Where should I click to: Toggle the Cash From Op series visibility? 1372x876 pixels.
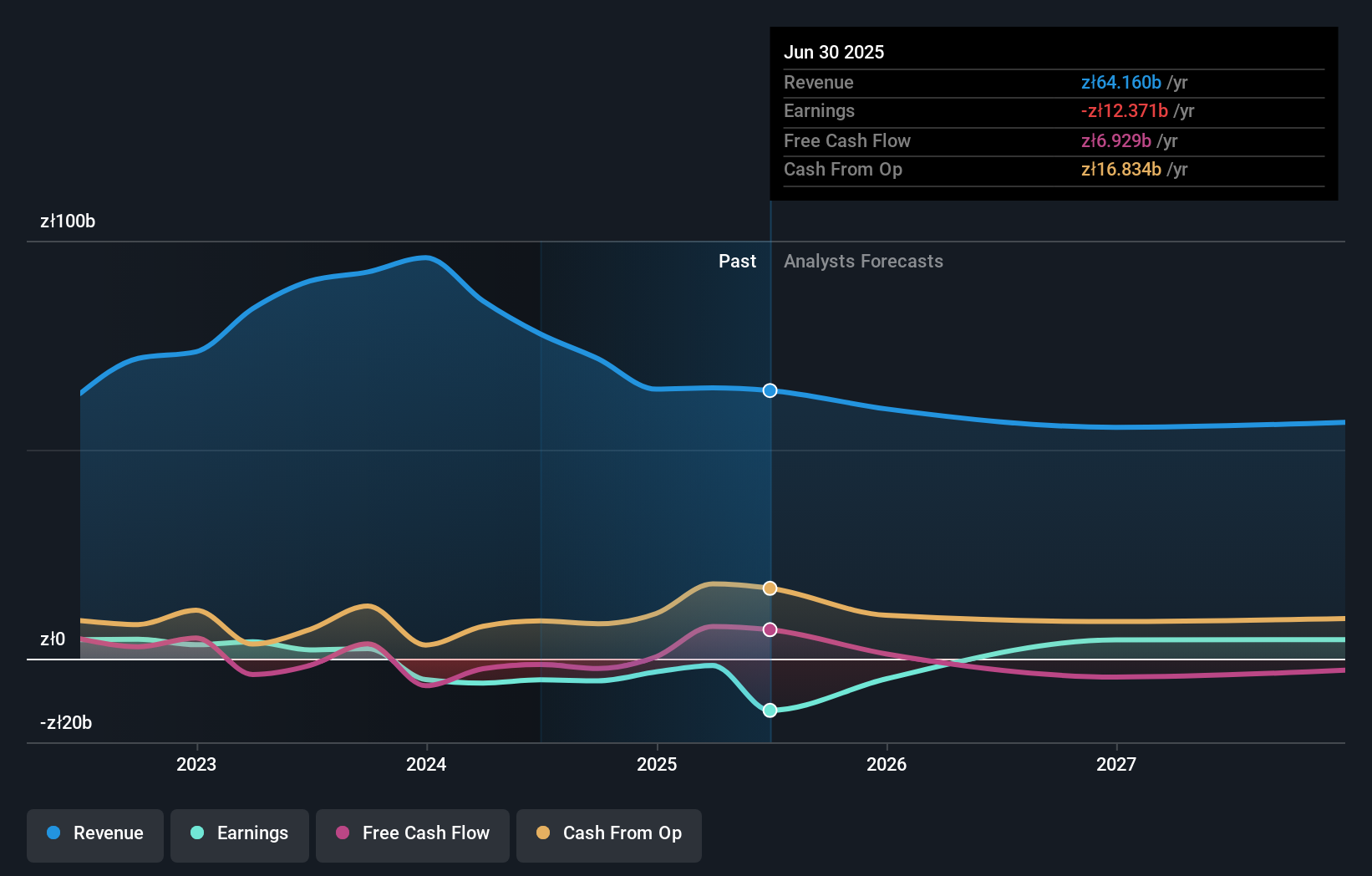point(608,833)
